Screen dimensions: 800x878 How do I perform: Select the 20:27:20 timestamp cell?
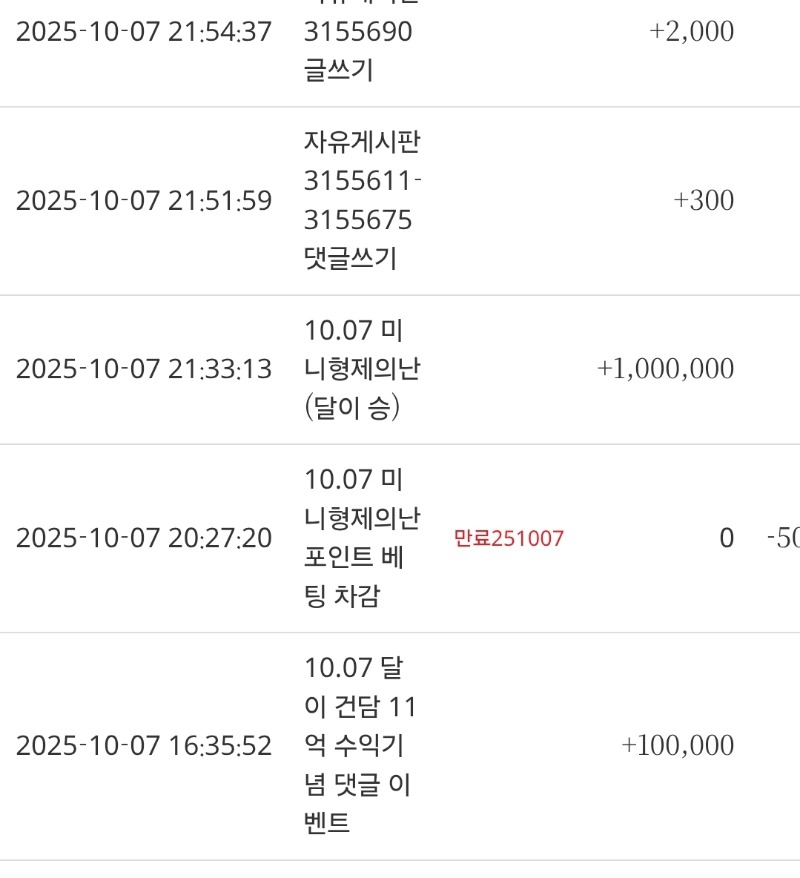click(144, 538)
